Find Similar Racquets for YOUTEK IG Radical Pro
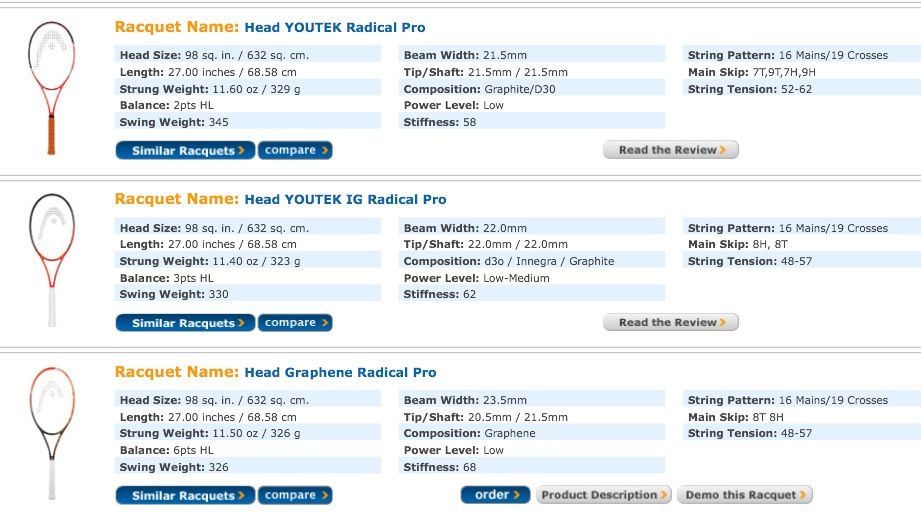This screenshot has height=515, width=921. tap(185, 323)
